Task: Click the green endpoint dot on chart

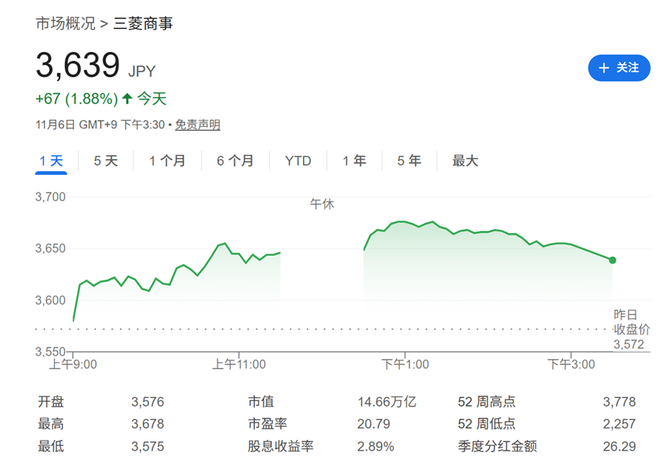Action: pos(612,260)
